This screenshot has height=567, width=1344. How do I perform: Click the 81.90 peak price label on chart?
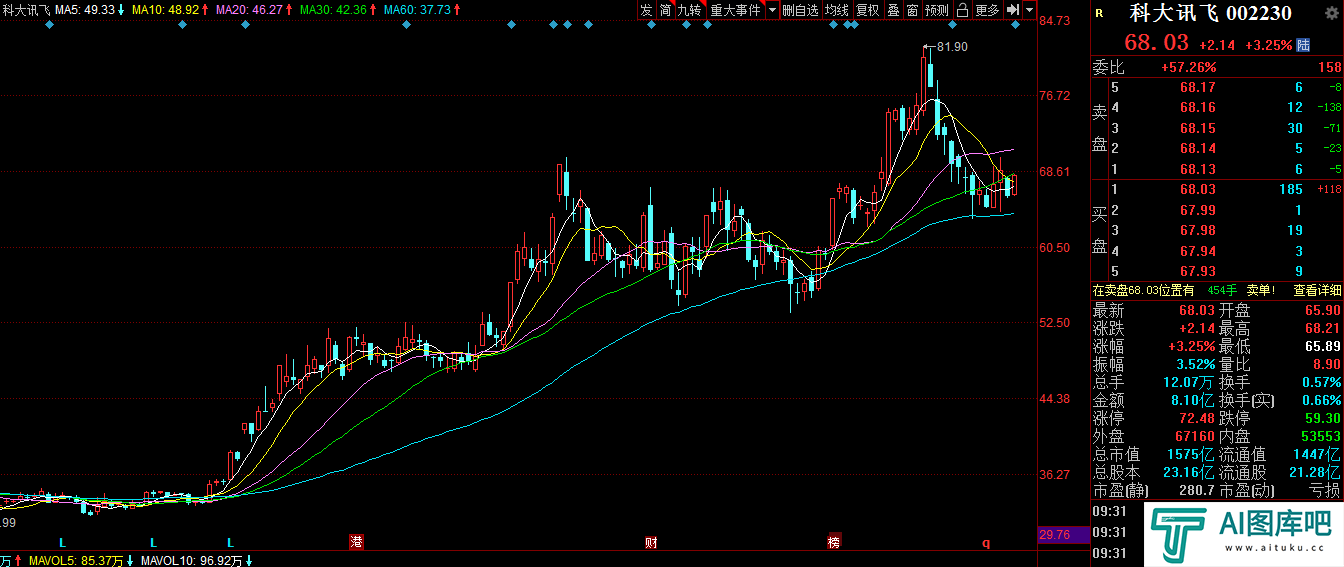[x=954, y=47]
